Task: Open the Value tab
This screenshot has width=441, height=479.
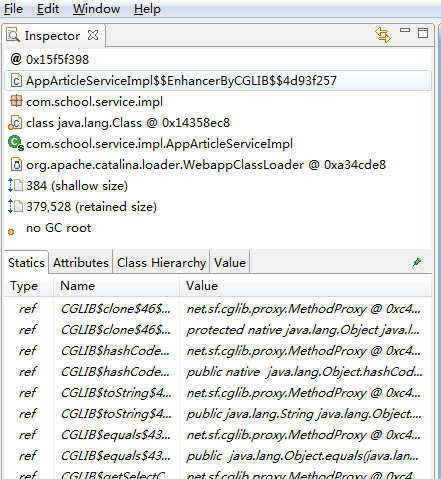Action: click(x=230, y=263)
